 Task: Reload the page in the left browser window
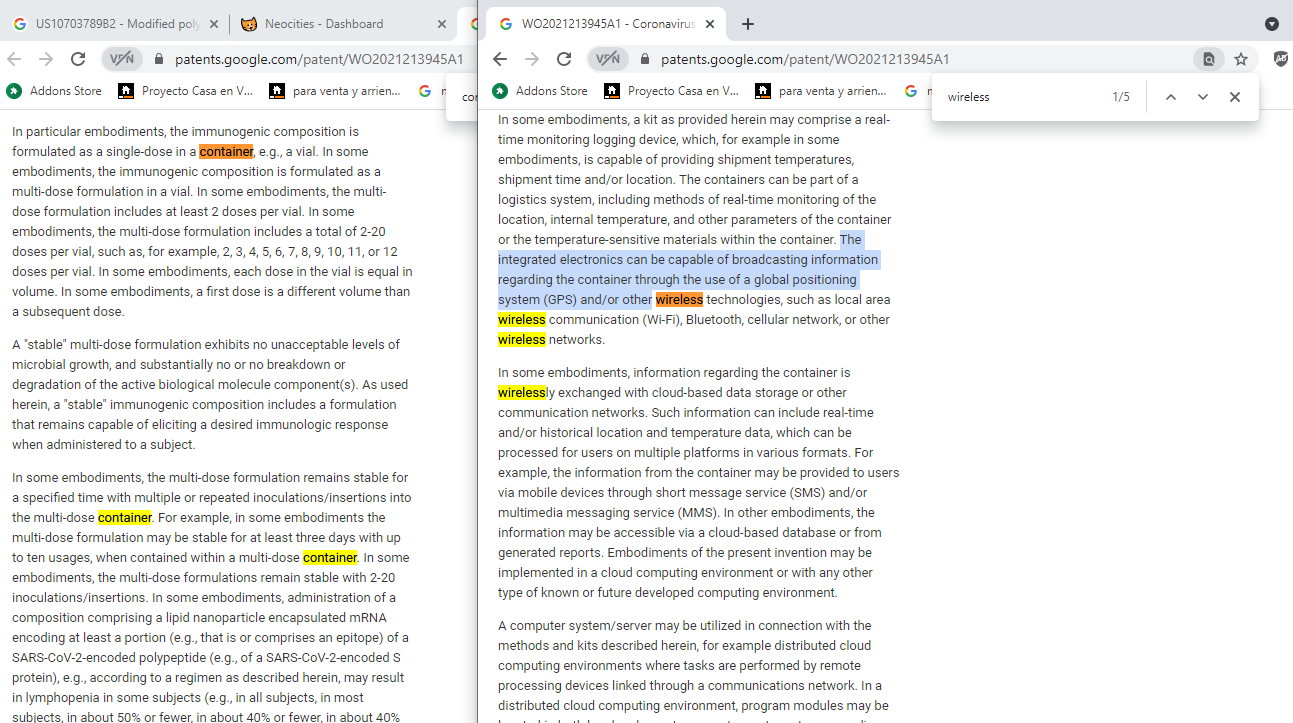tap(78, 59)
